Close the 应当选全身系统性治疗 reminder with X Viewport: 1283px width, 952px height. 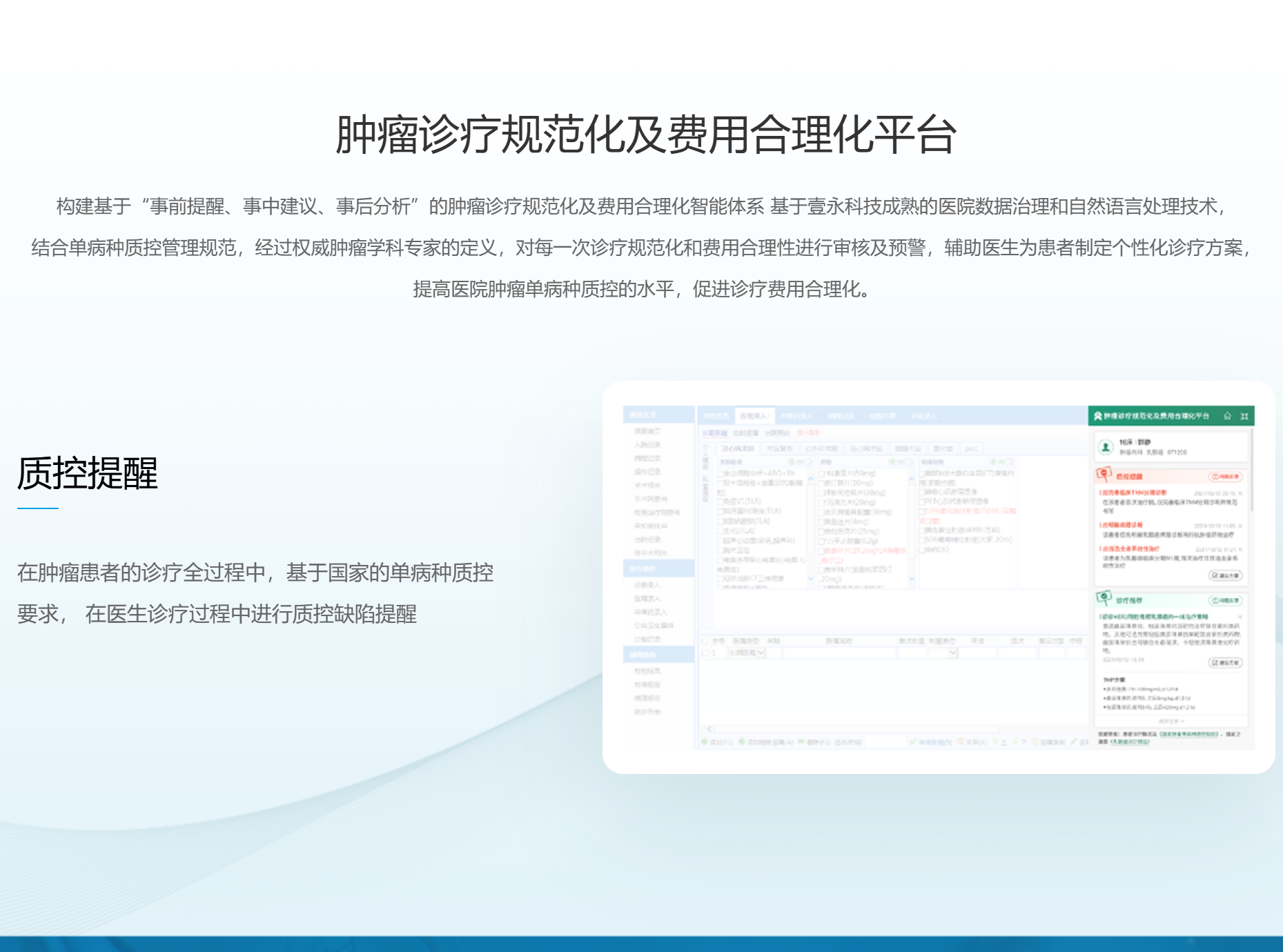click(x=1240, y=549)
